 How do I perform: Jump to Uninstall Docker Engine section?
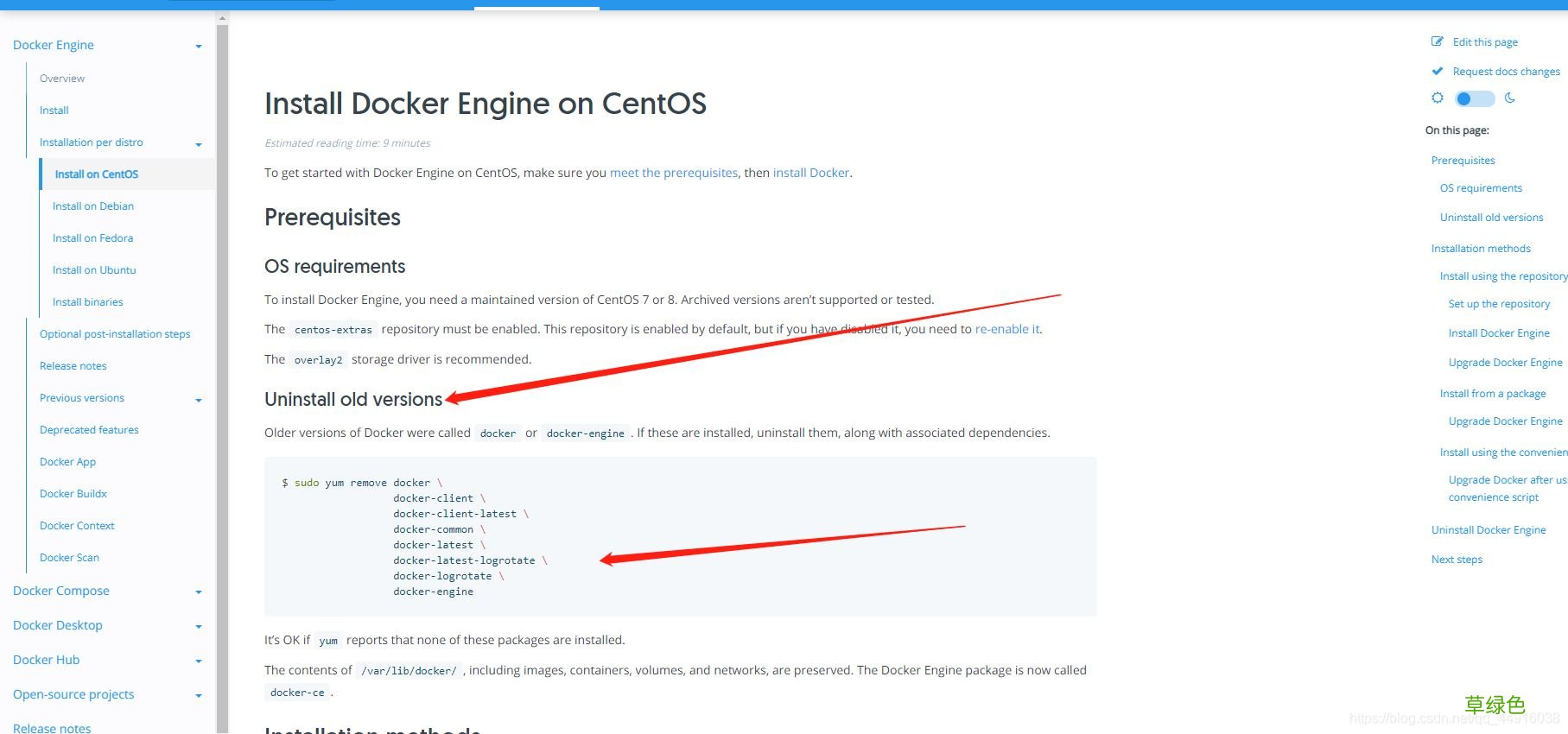(x=1489, y=530)
